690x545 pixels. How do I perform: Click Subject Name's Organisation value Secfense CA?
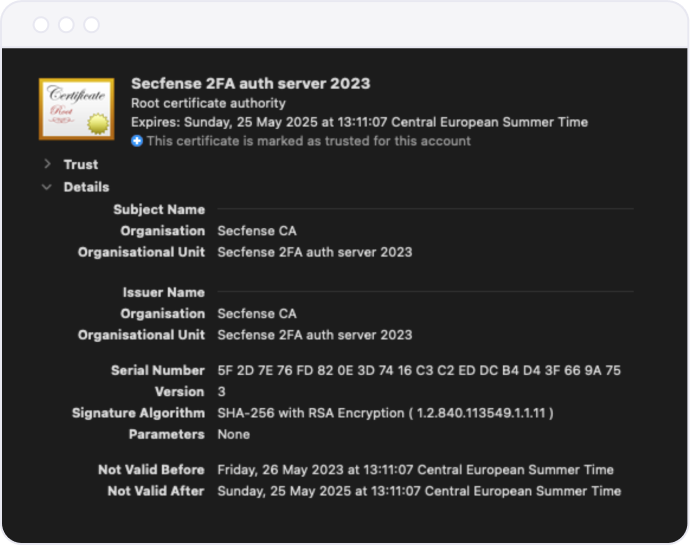(x=257, y=231)
